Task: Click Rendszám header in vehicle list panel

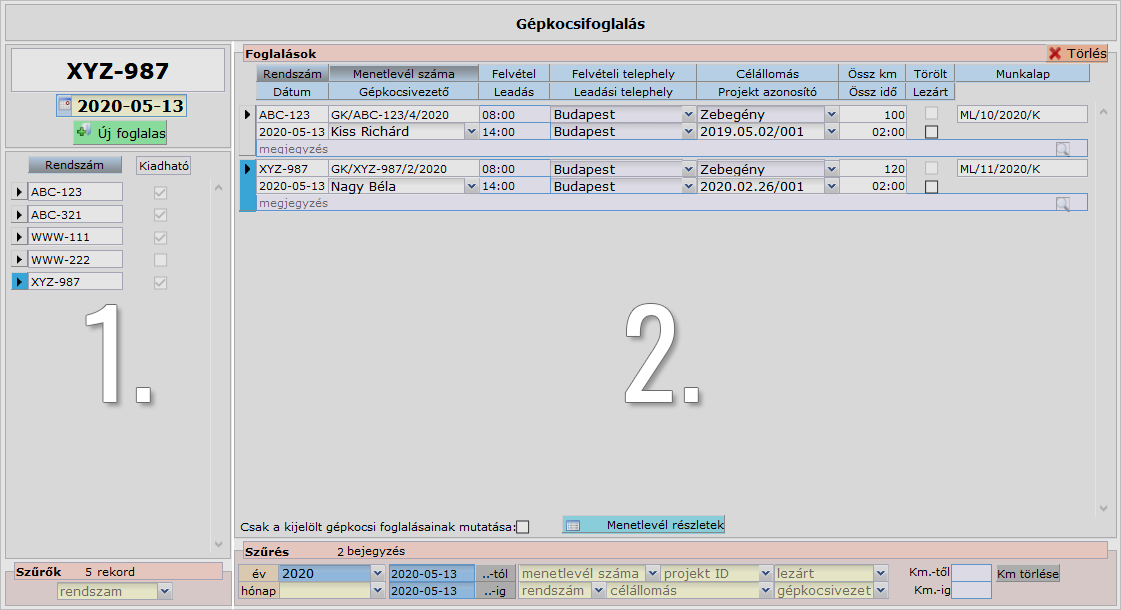Action: coord(75,165)
